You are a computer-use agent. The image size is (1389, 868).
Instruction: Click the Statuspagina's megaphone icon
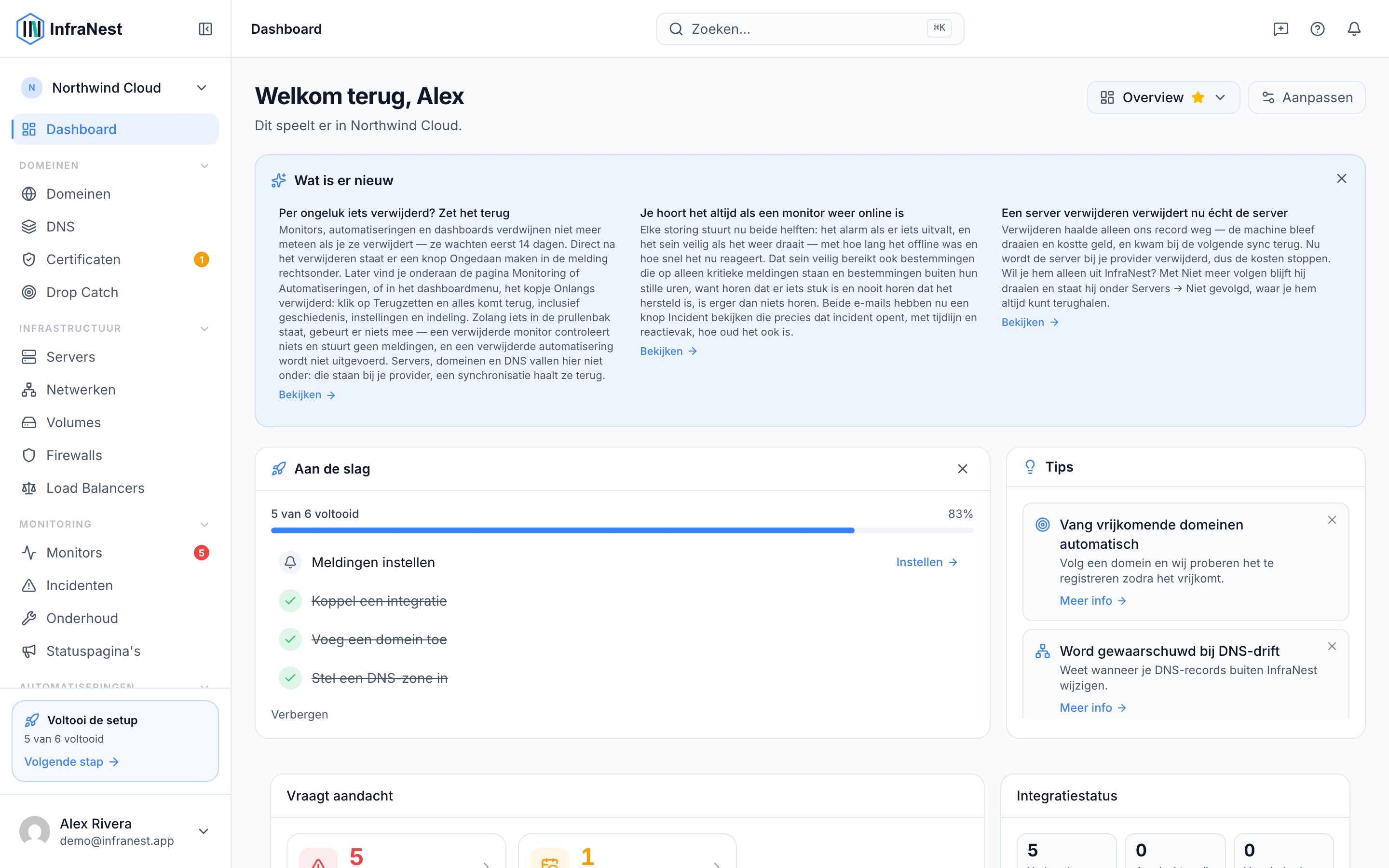tap(29, 651)
